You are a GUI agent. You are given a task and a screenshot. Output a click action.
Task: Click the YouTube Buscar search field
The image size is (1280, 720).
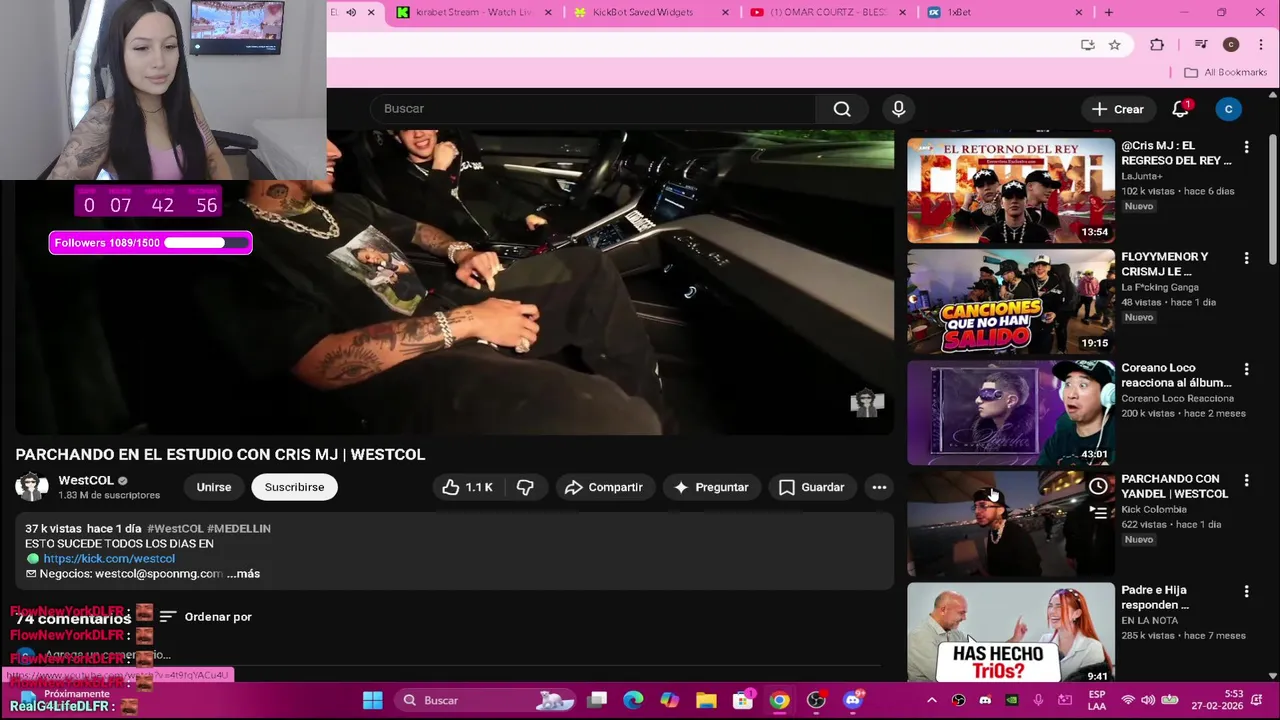593,109
